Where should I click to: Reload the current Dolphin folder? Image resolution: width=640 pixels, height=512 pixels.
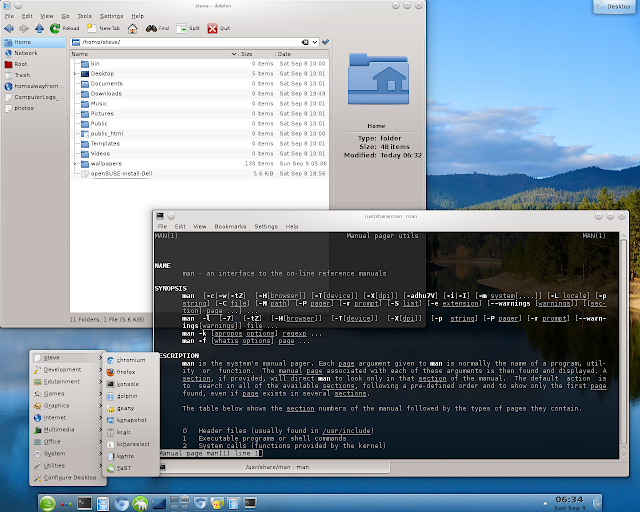64,28
